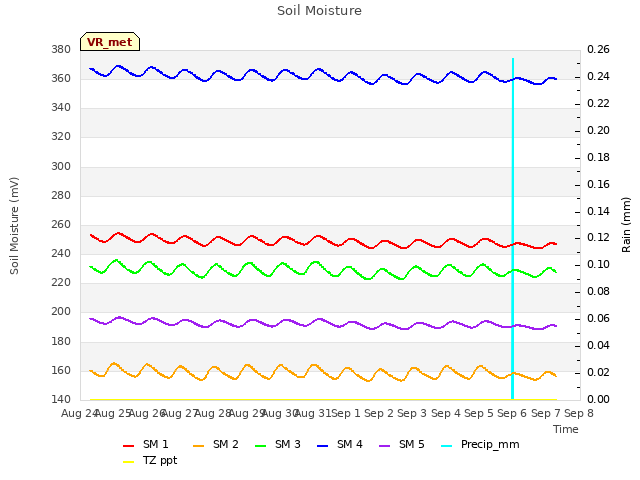Select SM 4 legend entry
The height and width of the screenshot is (480, 640).
tap(340, 444)
